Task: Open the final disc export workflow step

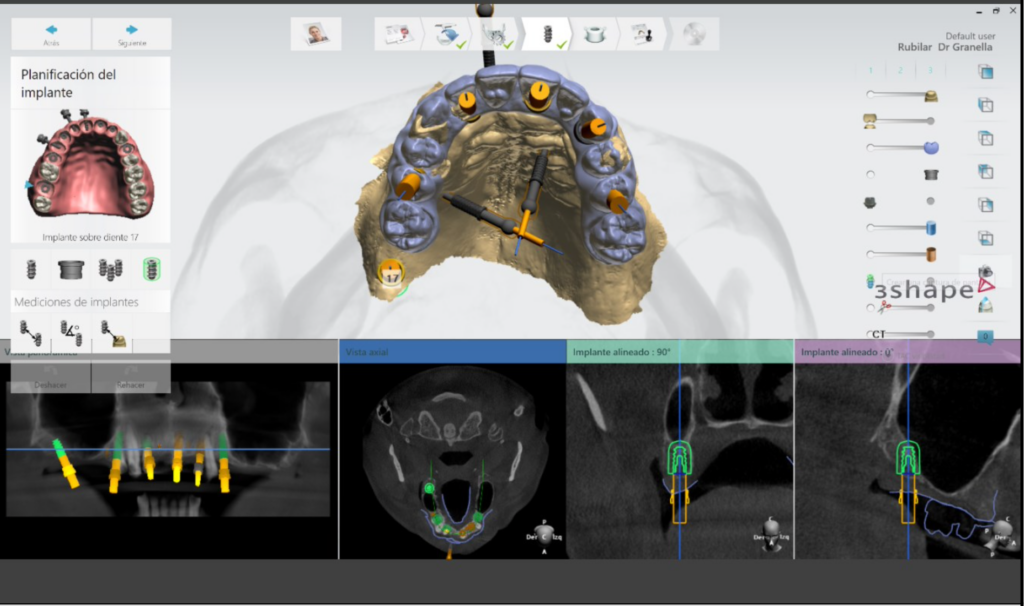Action: coord(694,33)
